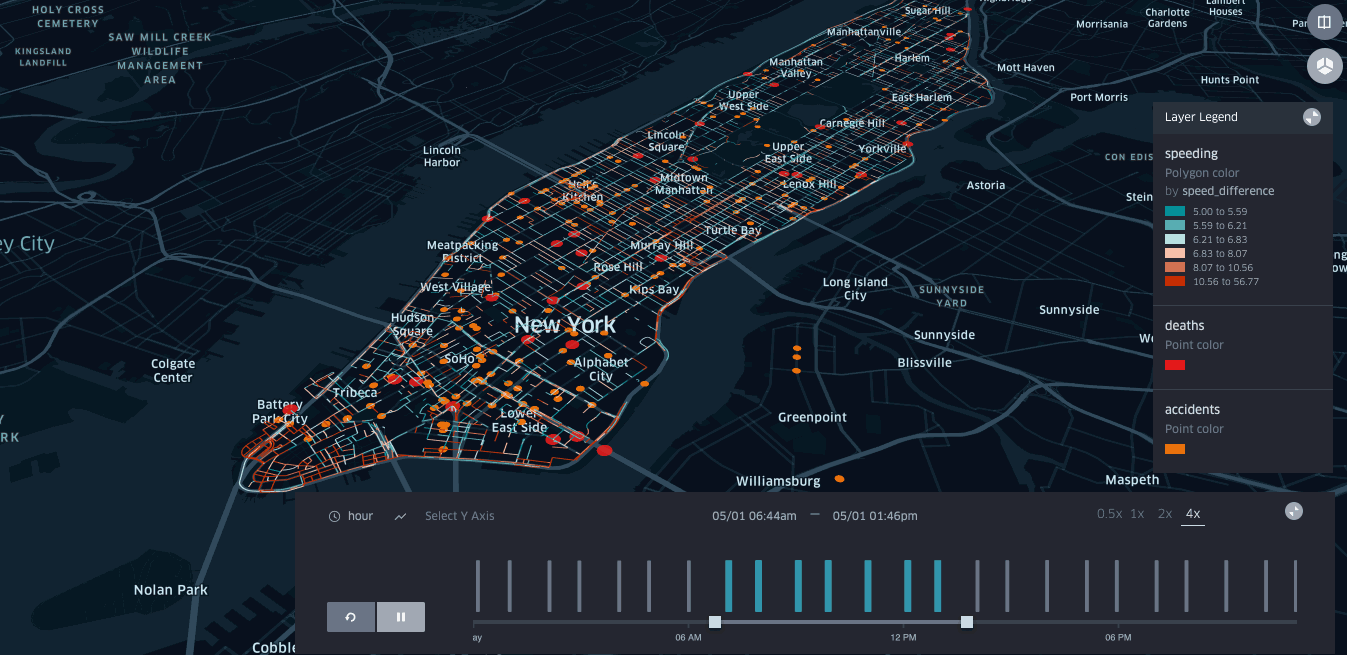Click the deaths layer name in legend
The image size is (1347, 655).
(1184, 326)
